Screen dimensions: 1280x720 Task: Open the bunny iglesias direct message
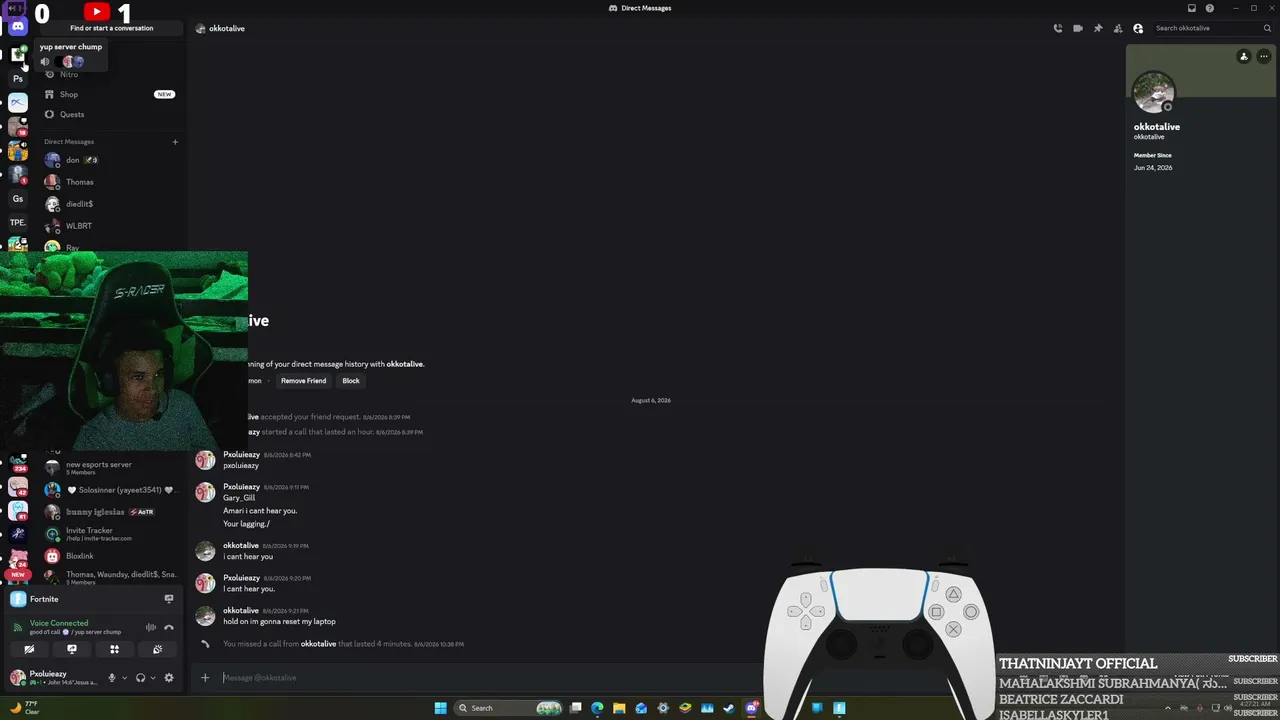[112, 512]
